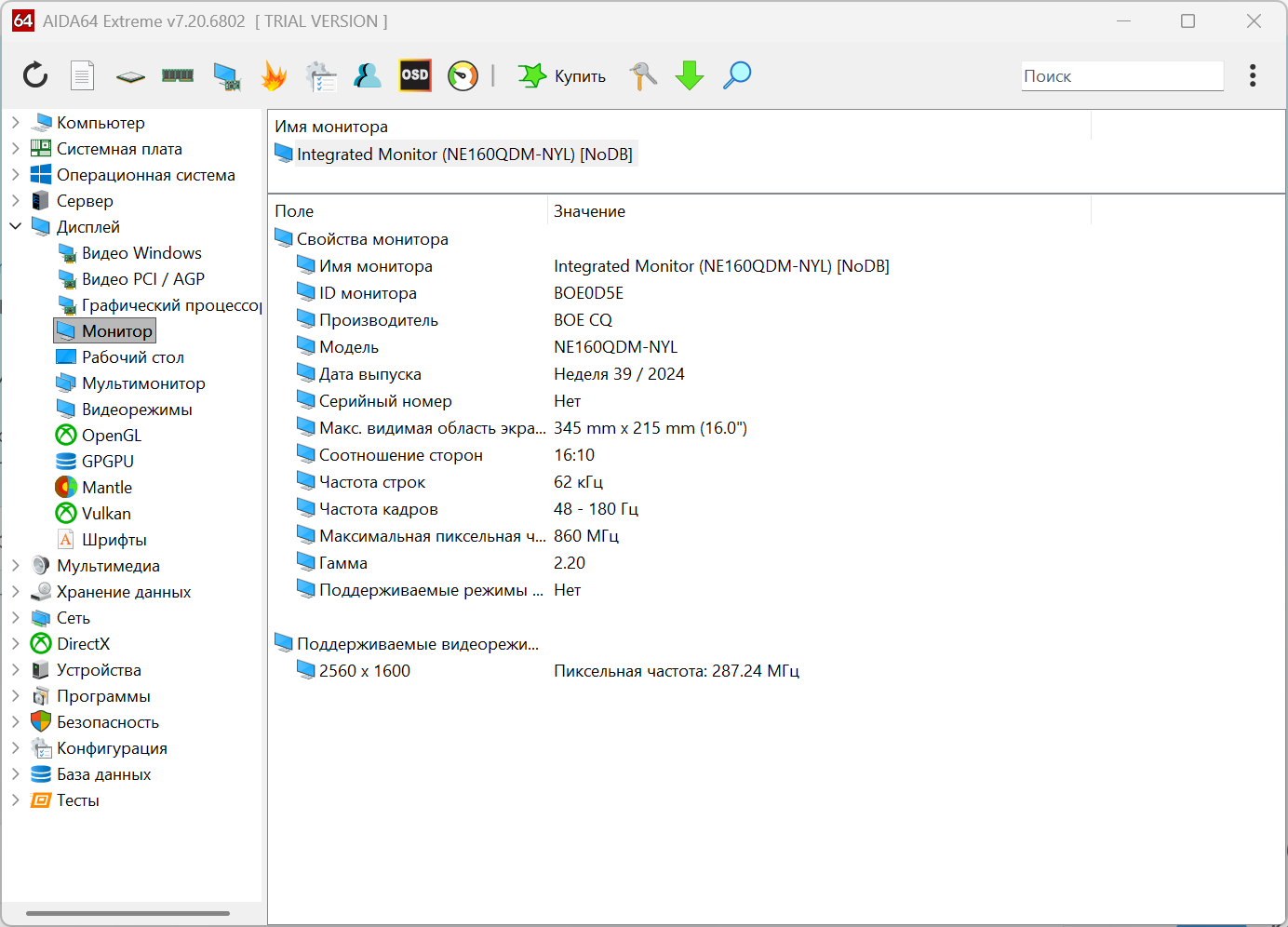Click the Свойства монитора group header
Screen dimensions: 1288x927
point(361,238)
